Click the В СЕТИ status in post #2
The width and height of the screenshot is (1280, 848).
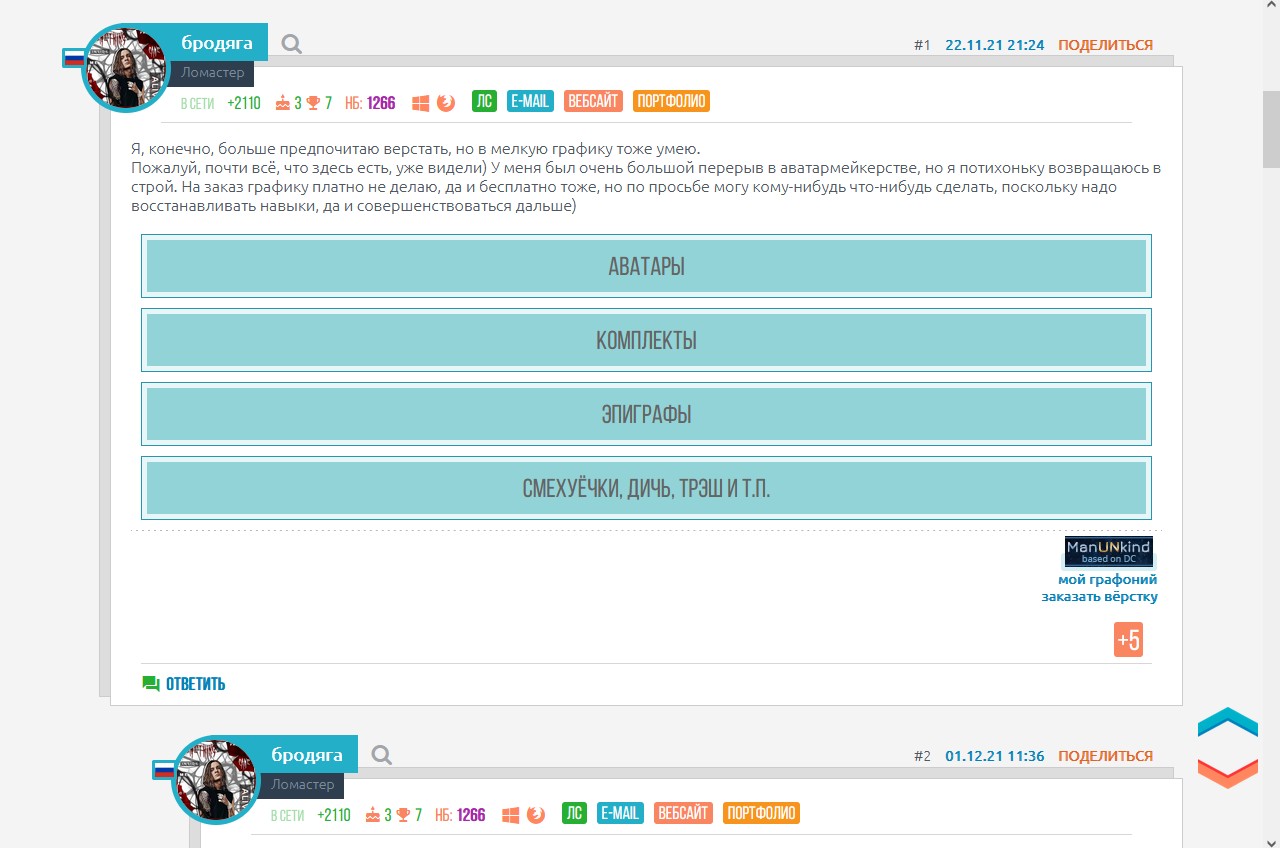coord(287,814)
